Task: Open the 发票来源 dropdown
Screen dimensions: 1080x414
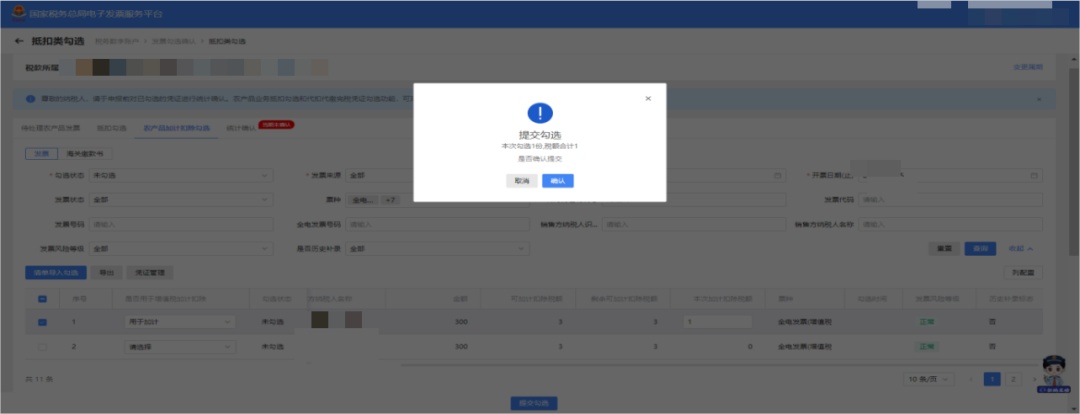Action: [437, 176]
